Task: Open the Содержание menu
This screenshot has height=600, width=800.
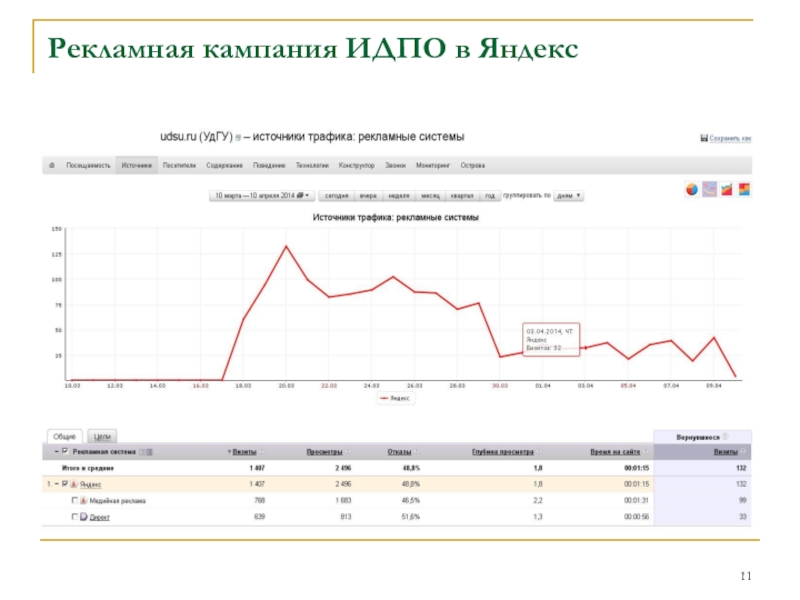Action: (x=224, y=165)
